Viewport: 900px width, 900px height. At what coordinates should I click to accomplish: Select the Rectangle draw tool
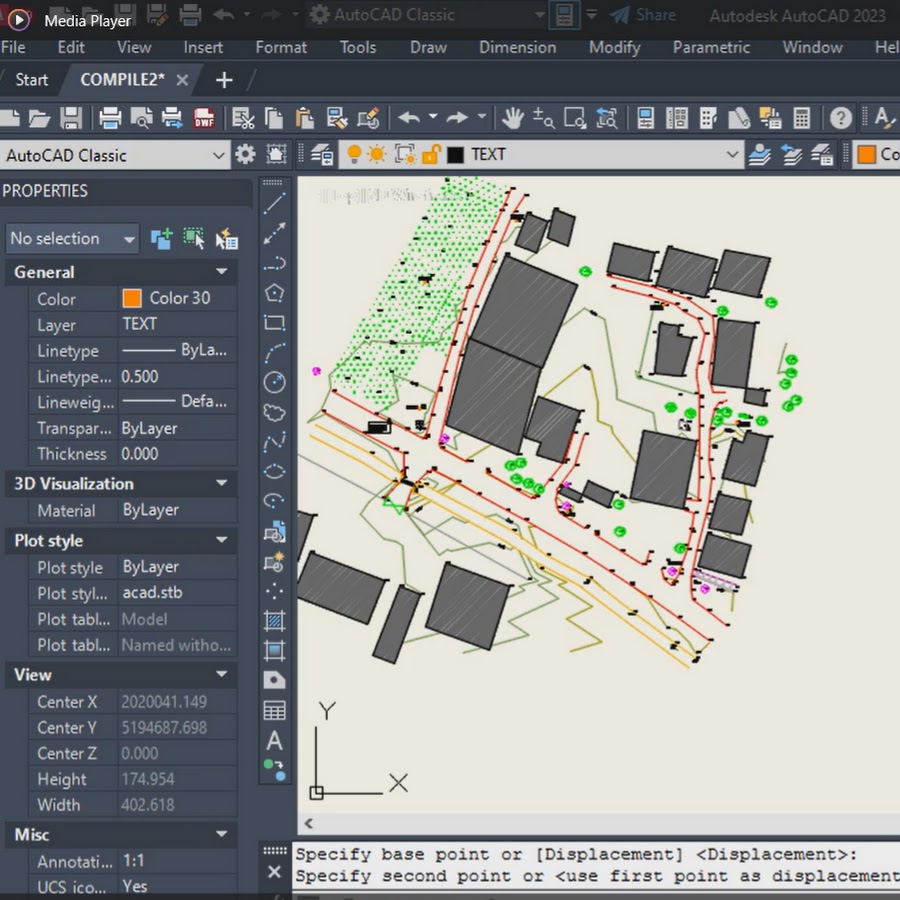point(274,323)
